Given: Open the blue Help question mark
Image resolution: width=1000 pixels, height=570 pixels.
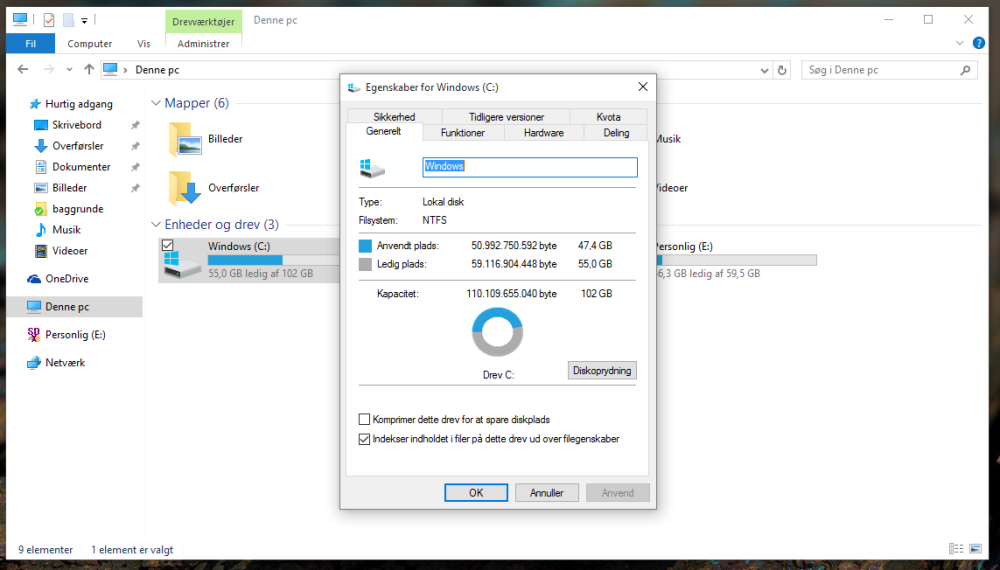Looking at the screenshot, I should coord(978,43).
